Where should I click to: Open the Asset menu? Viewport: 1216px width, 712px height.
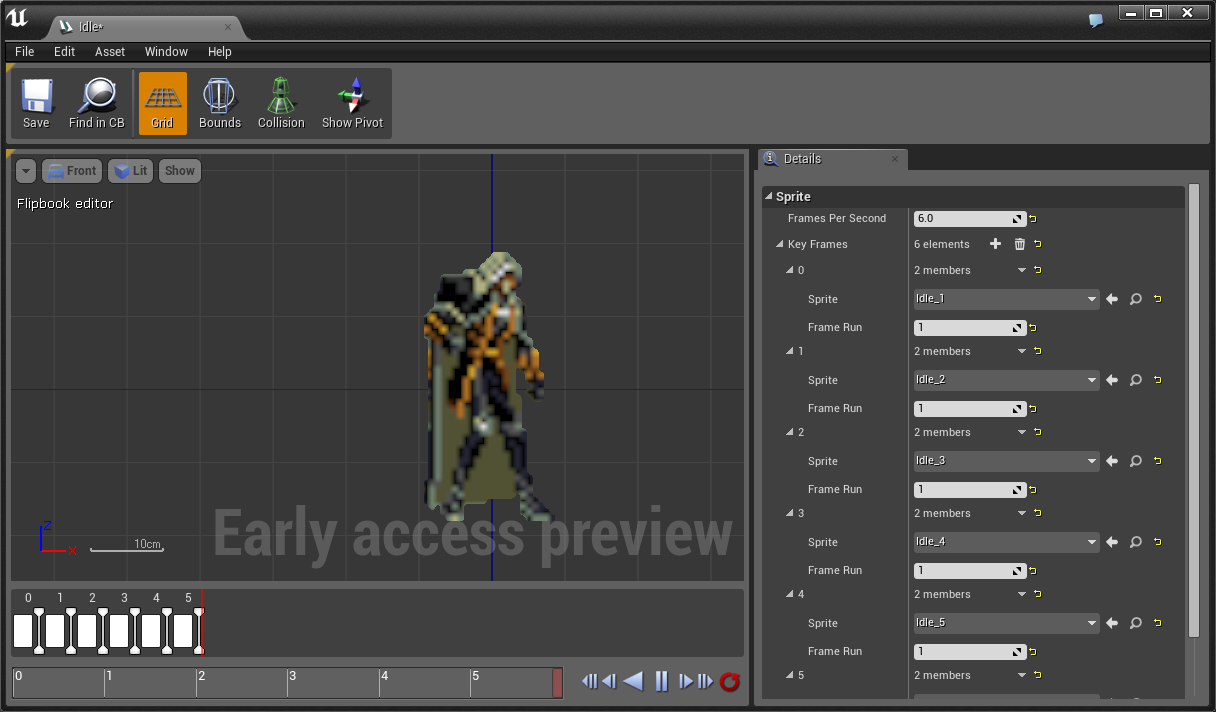(109, 52)
